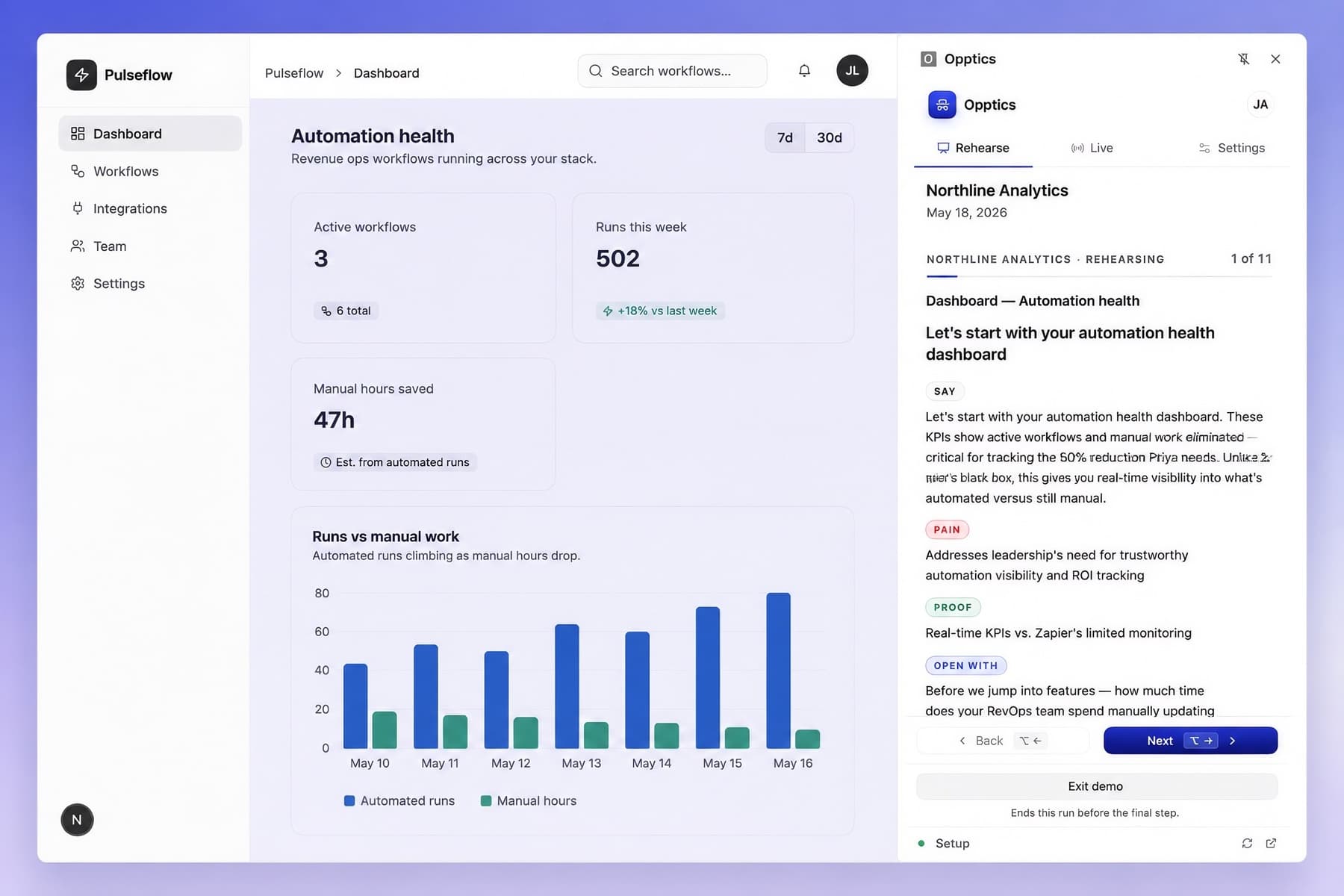Open the JL user avatar menu
Viewport: 1344px width, 896px height.
(852, 71)
